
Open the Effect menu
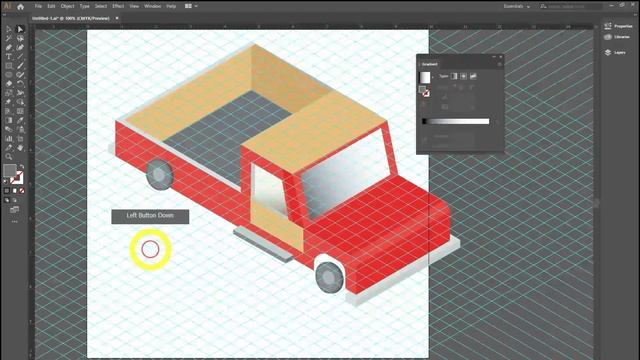click(118, 7)
